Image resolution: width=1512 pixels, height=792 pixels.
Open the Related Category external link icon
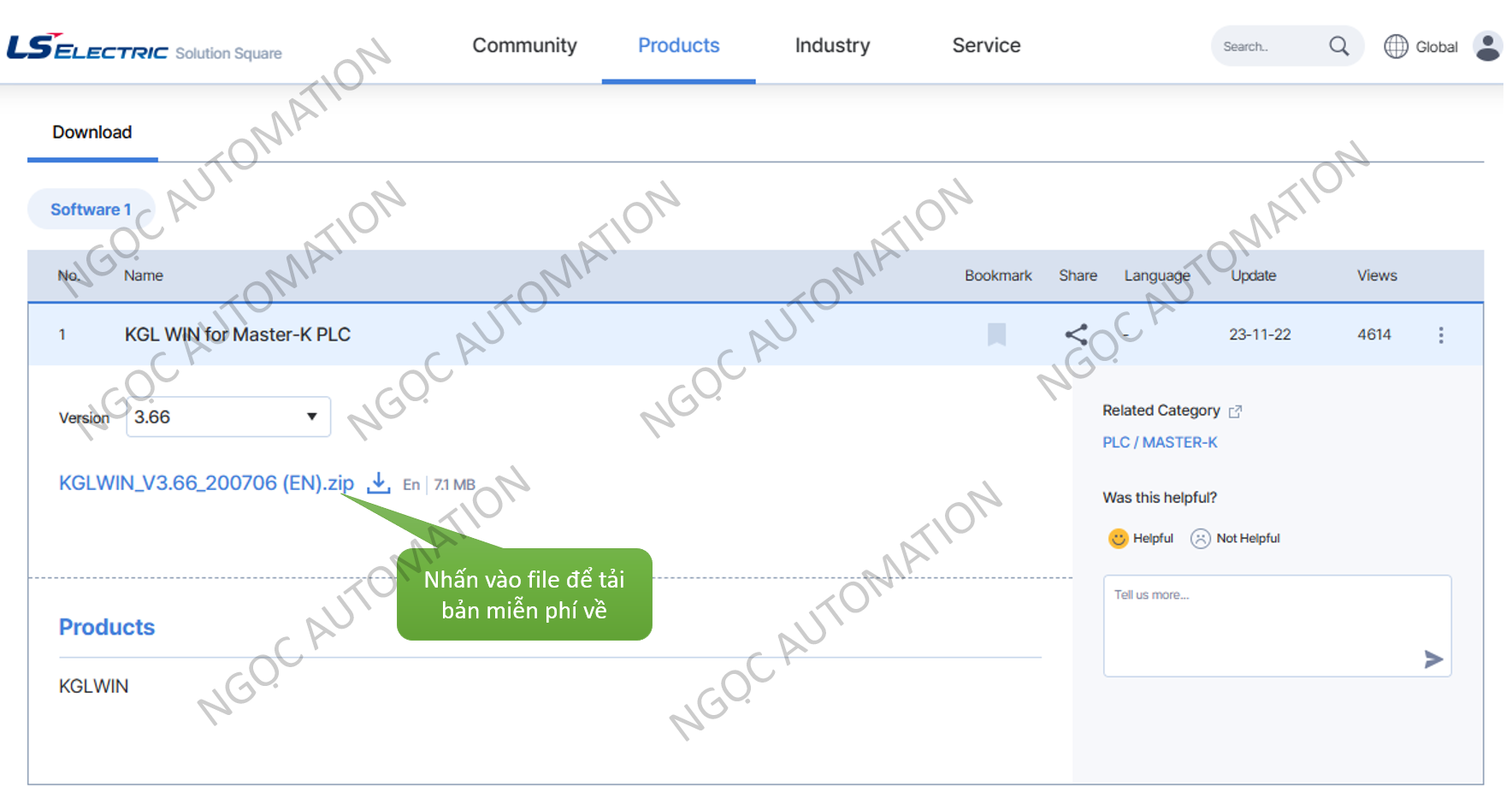(x=1235, y=411)
